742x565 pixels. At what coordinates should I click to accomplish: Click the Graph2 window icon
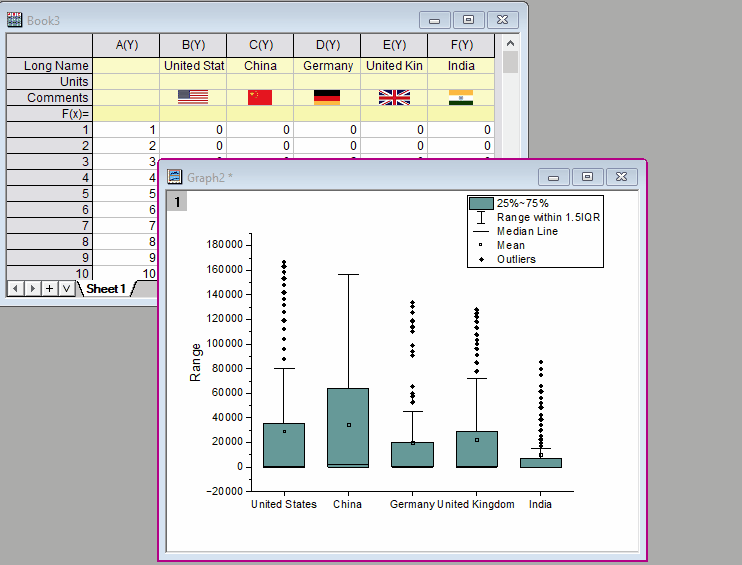[175, 177]
